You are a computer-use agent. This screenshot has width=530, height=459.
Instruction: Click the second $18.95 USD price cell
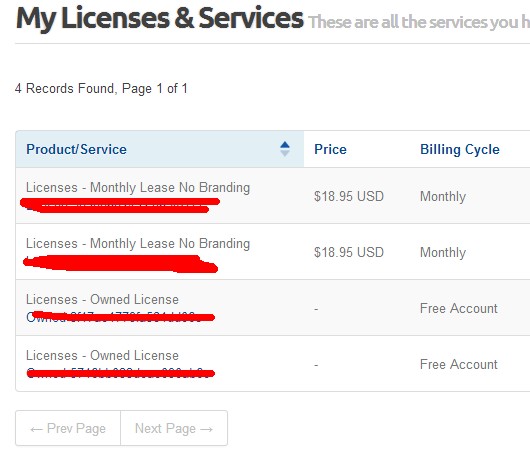tap(349, 252)
